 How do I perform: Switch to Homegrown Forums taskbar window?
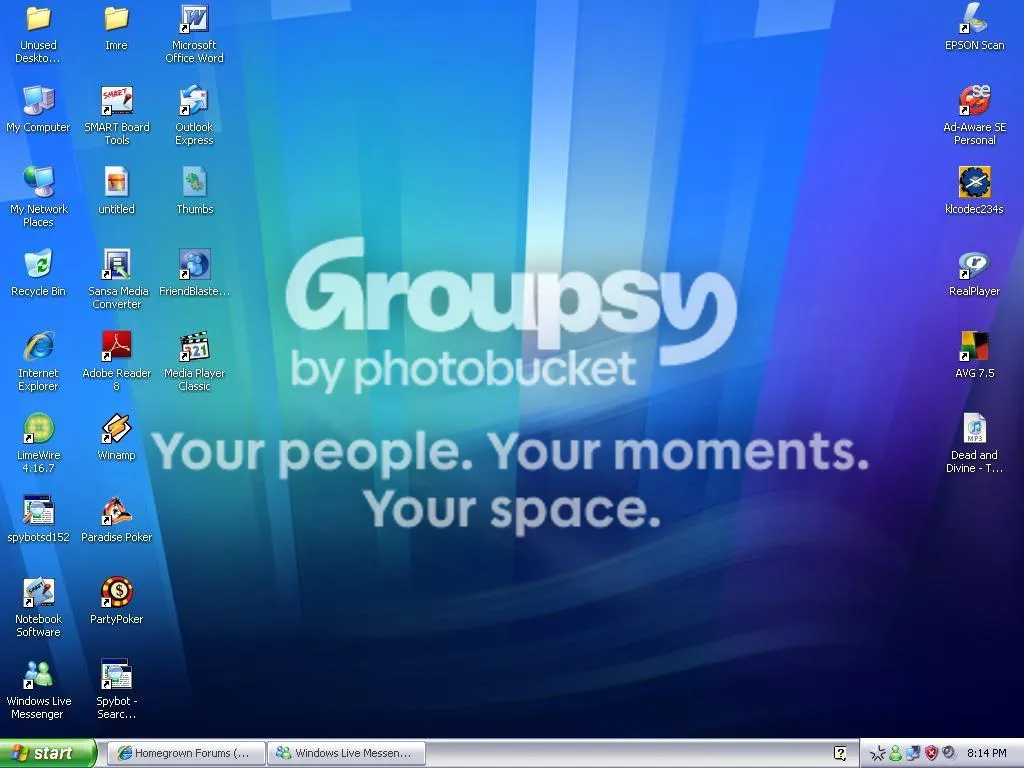click(x=186, y=753)
